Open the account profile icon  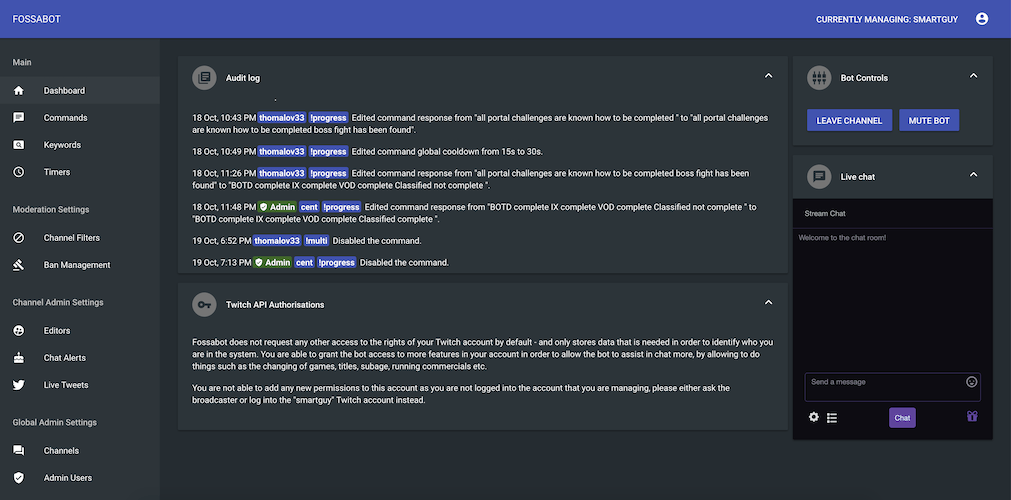pos(982,19)
